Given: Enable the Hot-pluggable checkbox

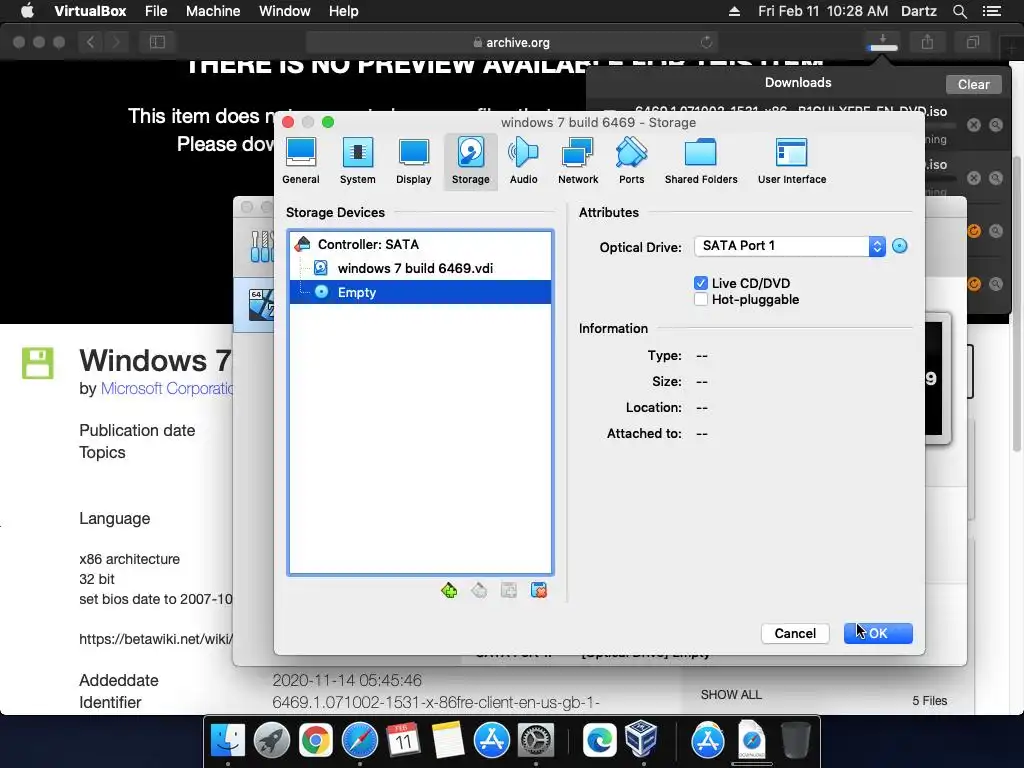Looking at the screenshot, I should coord(701,300).
